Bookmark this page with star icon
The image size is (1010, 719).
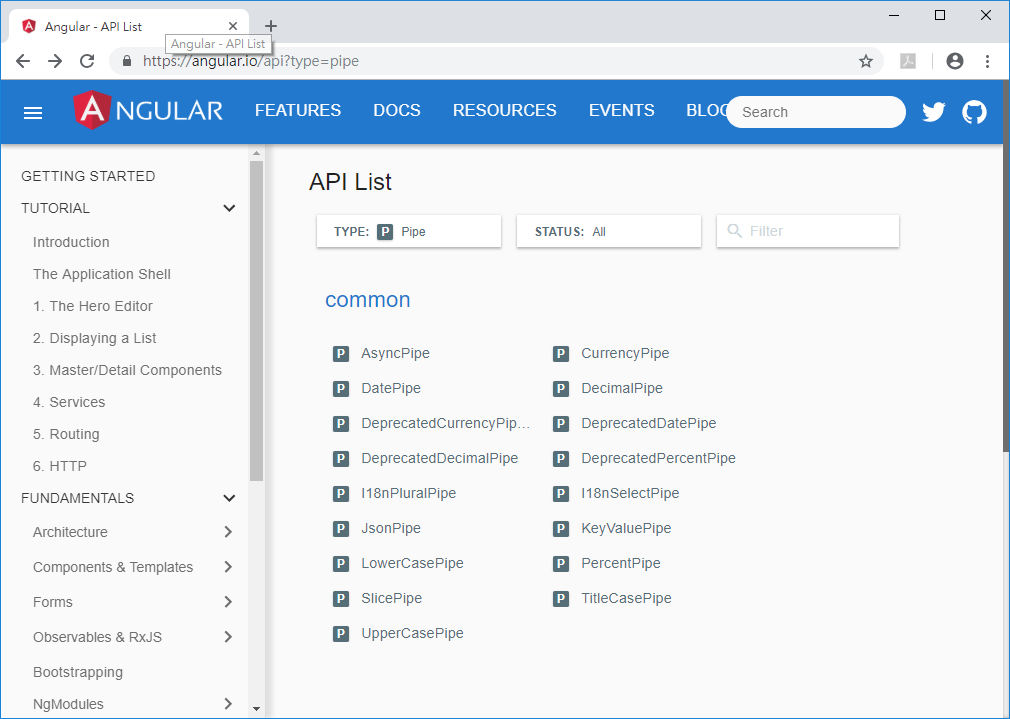coord(866,61)
